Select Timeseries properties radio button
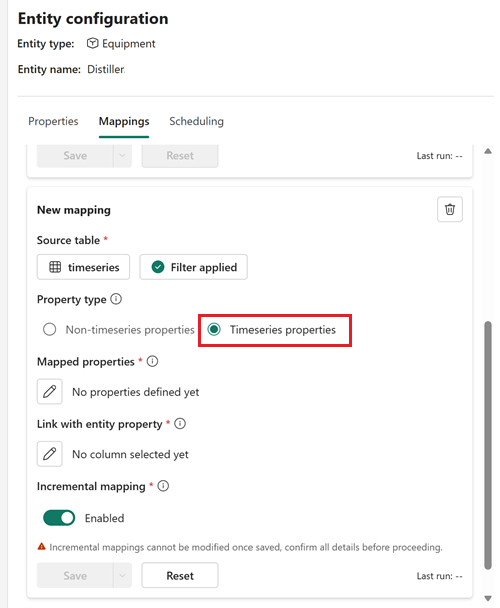Image resolution: width=500 pixels, height=608 pixels. coord(214,330)
